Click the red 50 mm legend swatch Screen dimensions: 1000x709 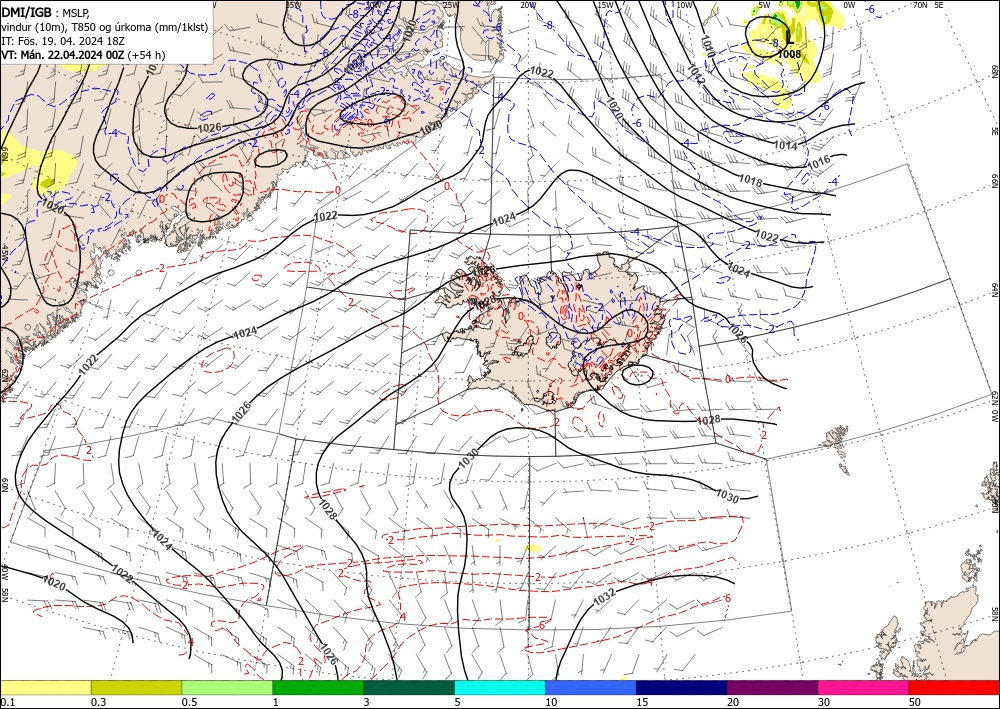[x=954, y=687]
